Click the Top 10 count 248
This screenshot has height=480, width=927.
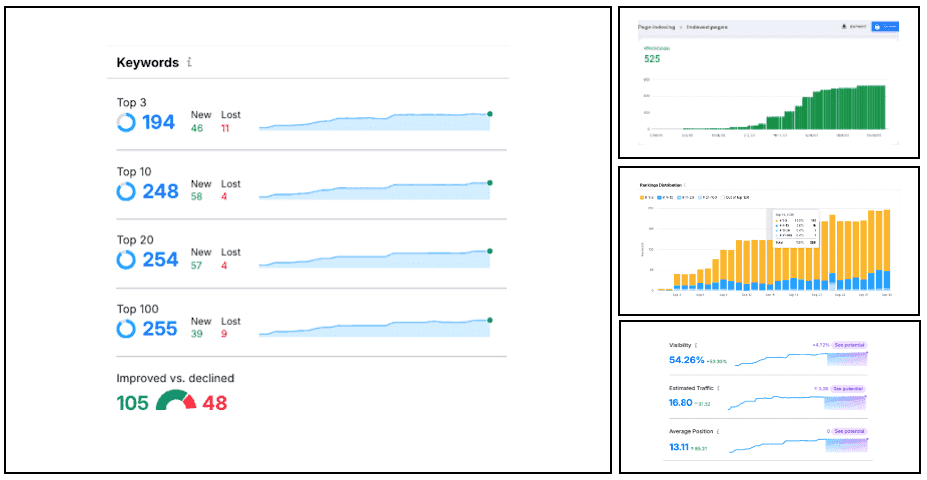coord(160,192)
